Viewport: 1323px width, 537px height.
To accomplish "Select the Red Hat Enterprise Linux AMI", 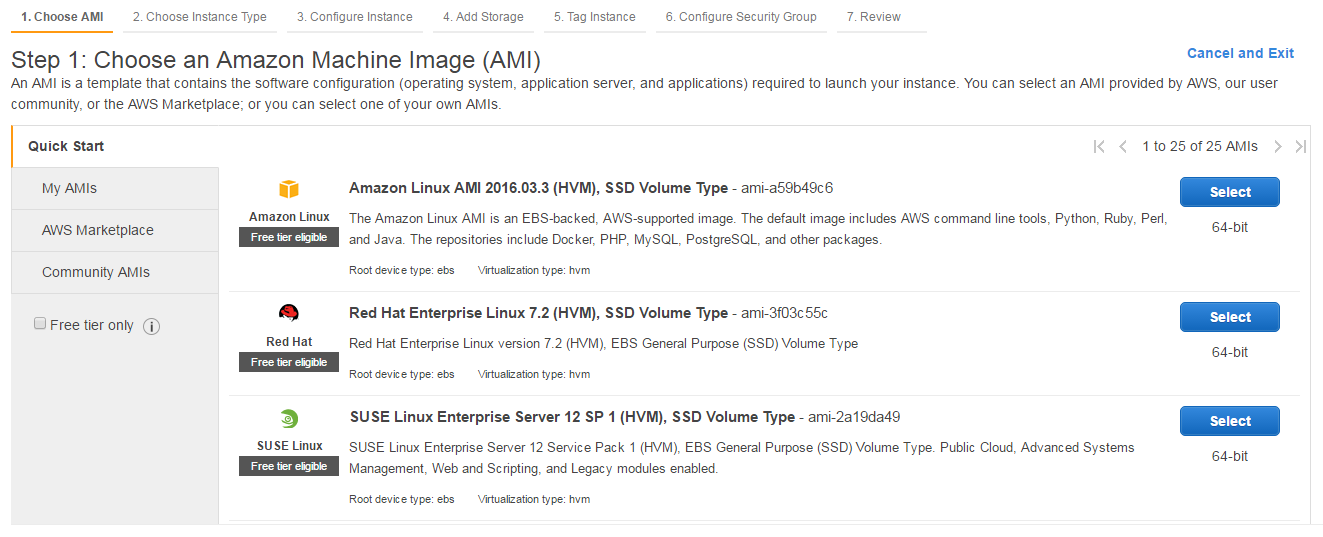I will pos(1230,317).
